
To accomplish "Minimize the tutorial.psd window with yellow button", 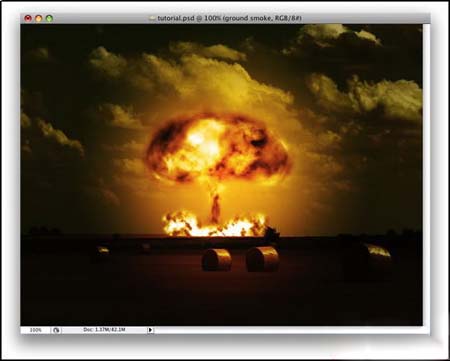I will tap(39, 18).
